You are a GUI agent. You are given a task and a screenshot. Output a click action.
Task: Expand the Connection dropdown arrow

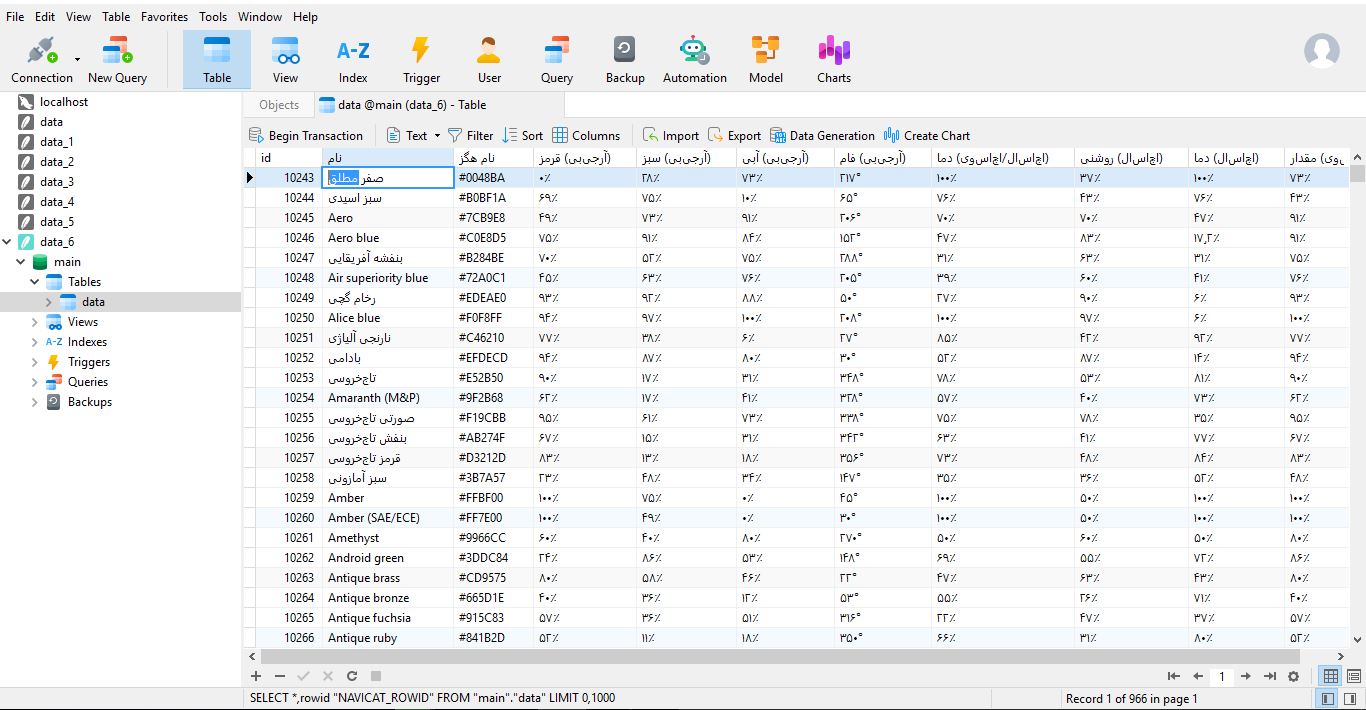pos(77,59)
